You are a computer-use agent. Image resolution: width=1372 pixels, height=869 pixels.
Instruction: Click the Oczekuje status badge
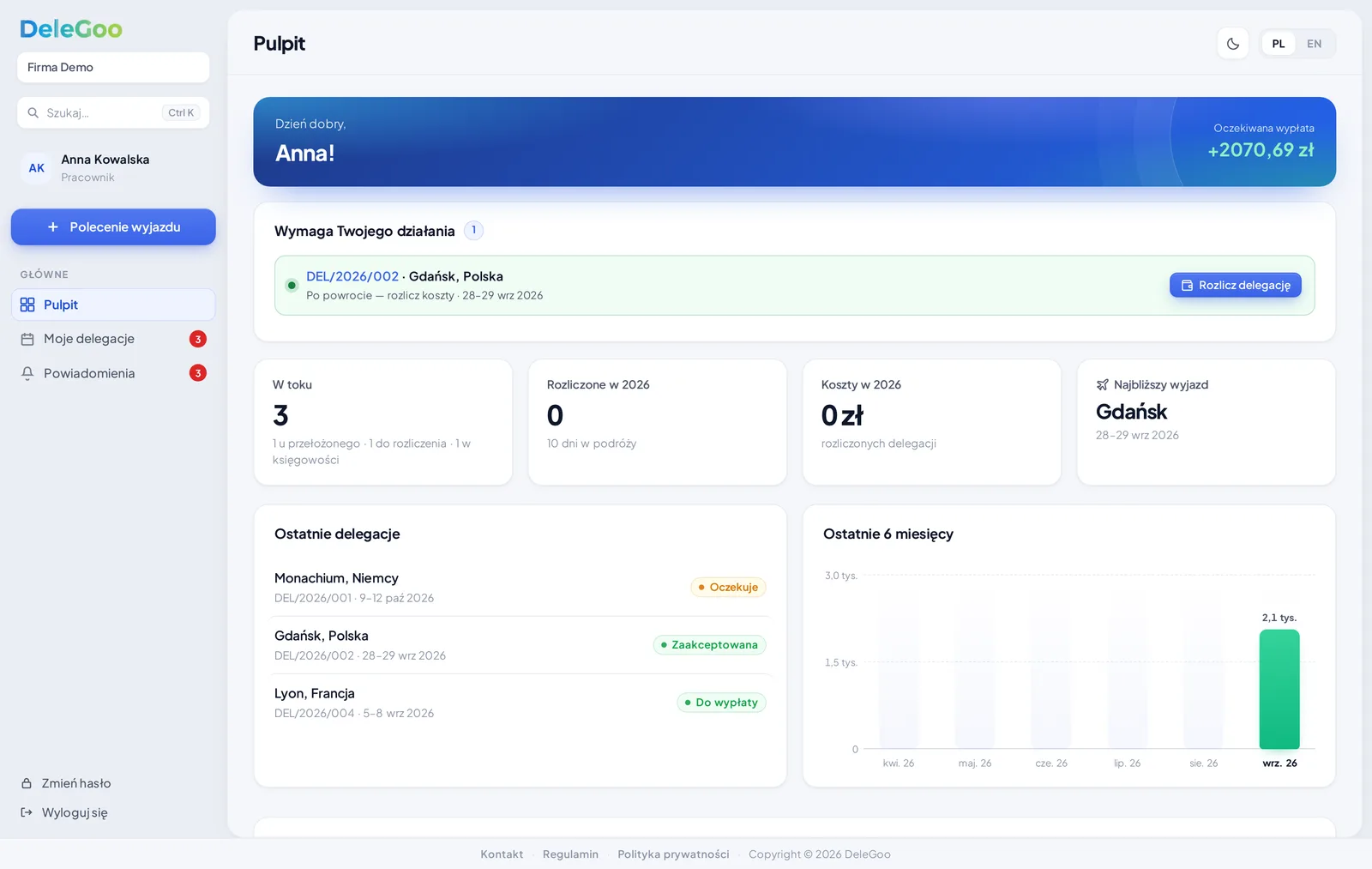(728, 588)
